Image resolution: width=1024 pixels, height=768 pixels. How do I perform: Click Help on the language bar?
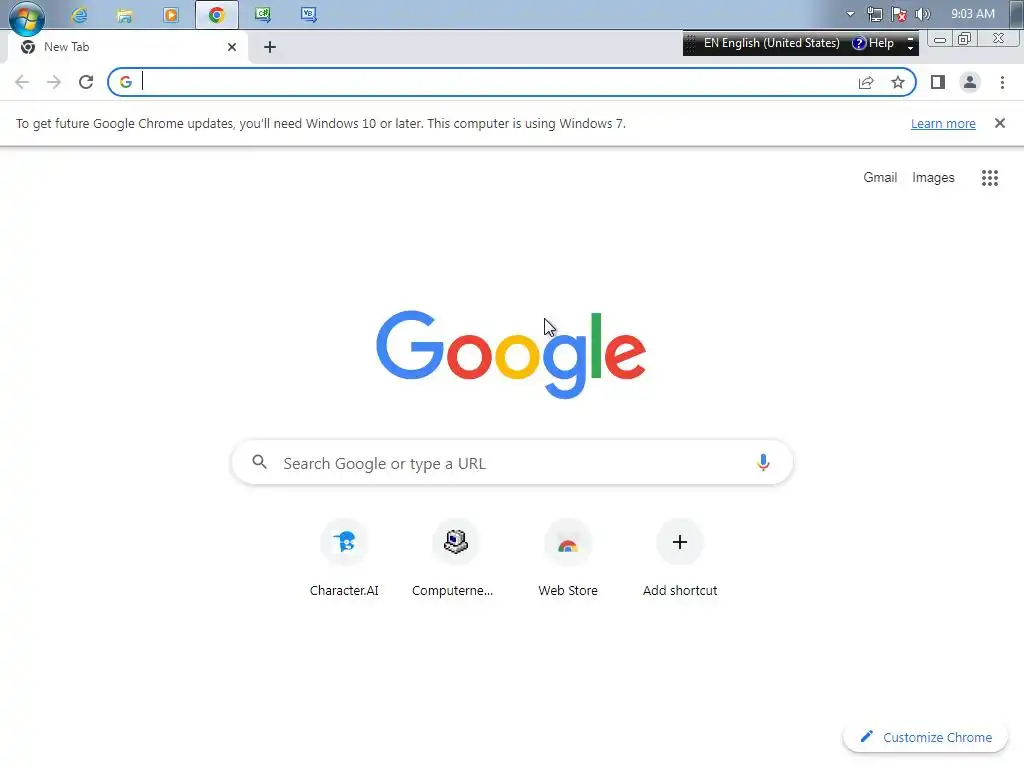873,43
